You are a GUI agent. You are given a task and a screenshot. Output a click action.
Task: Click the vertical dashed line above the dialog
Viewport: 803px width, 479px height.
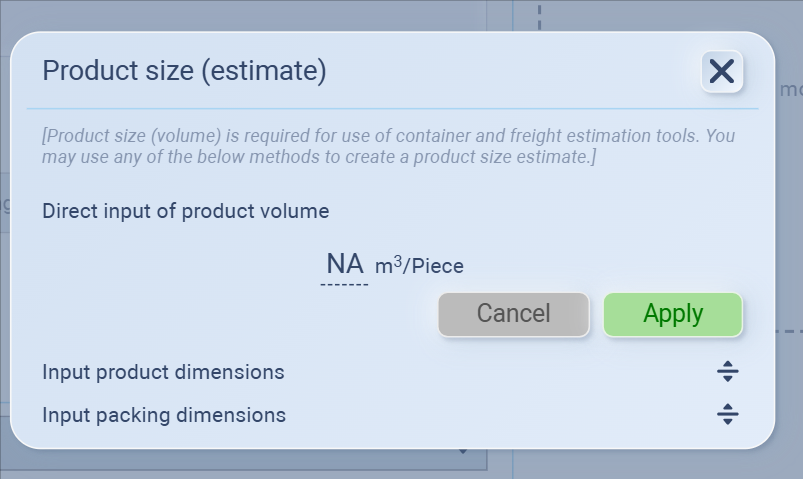[539, 15]
